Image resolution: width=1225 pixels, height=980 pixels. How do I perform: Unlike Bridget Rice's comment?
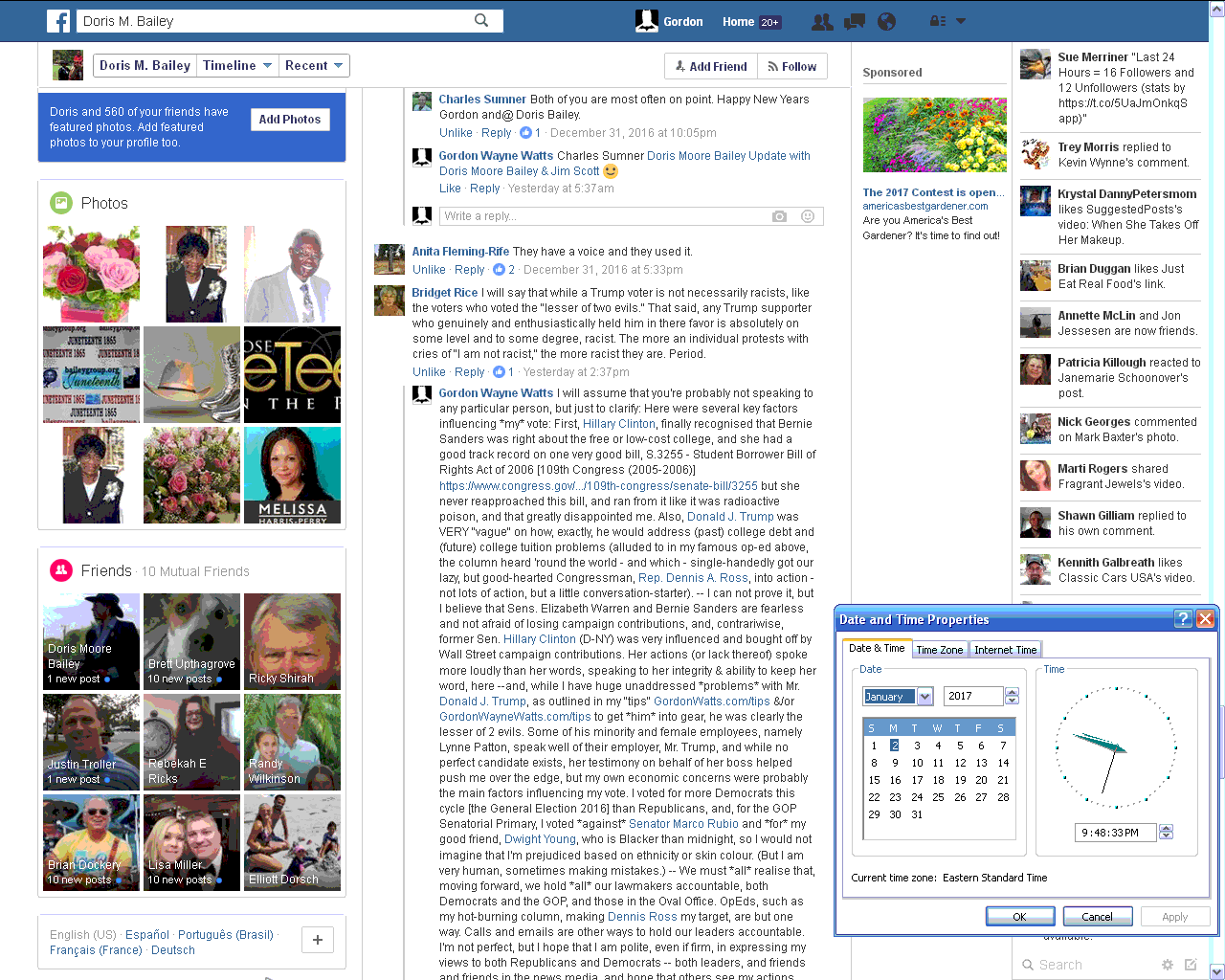pyautogui.click(x=429, y=372)
